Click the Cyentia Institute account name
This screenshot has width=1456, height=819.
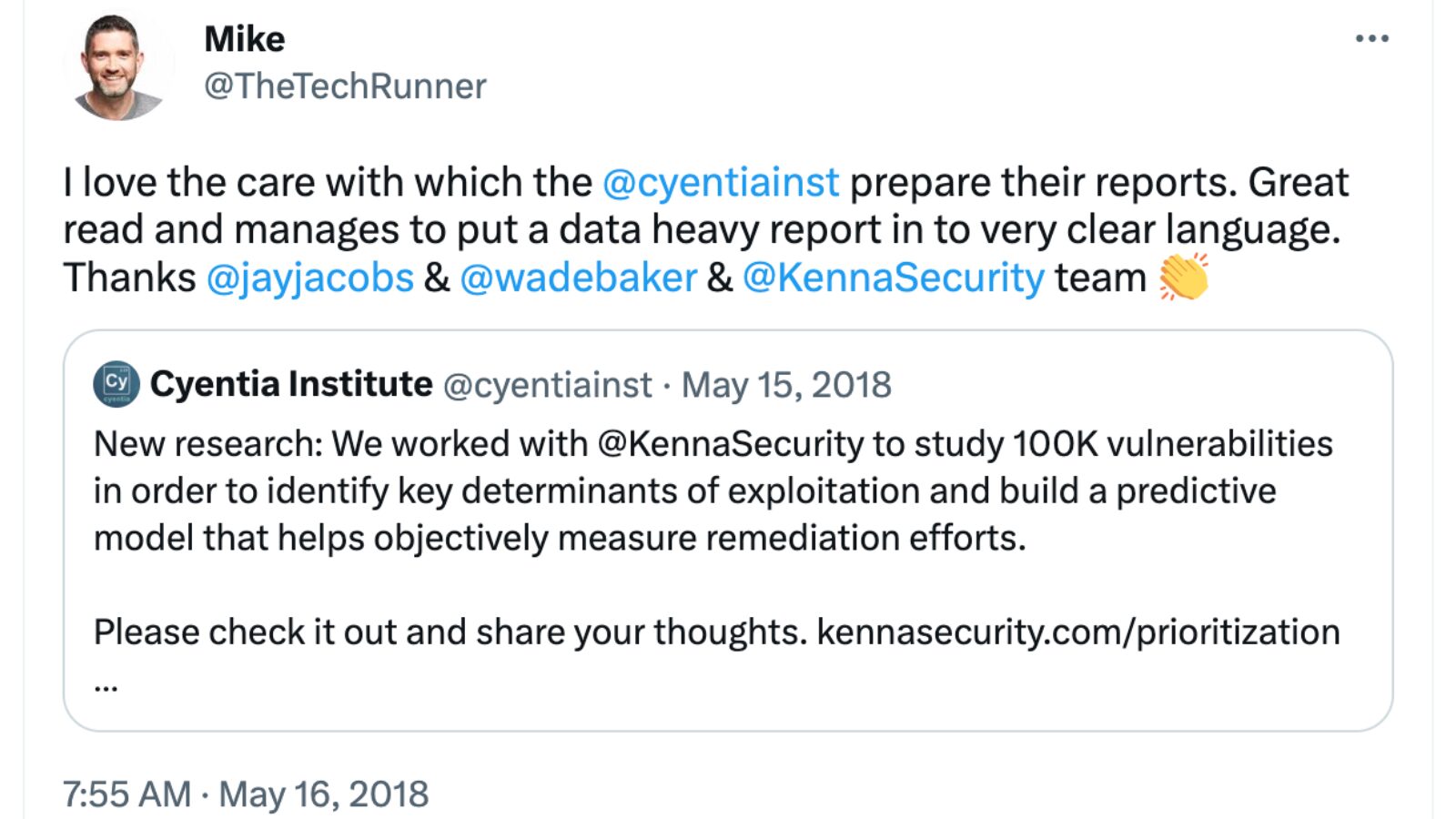(291, 384)
